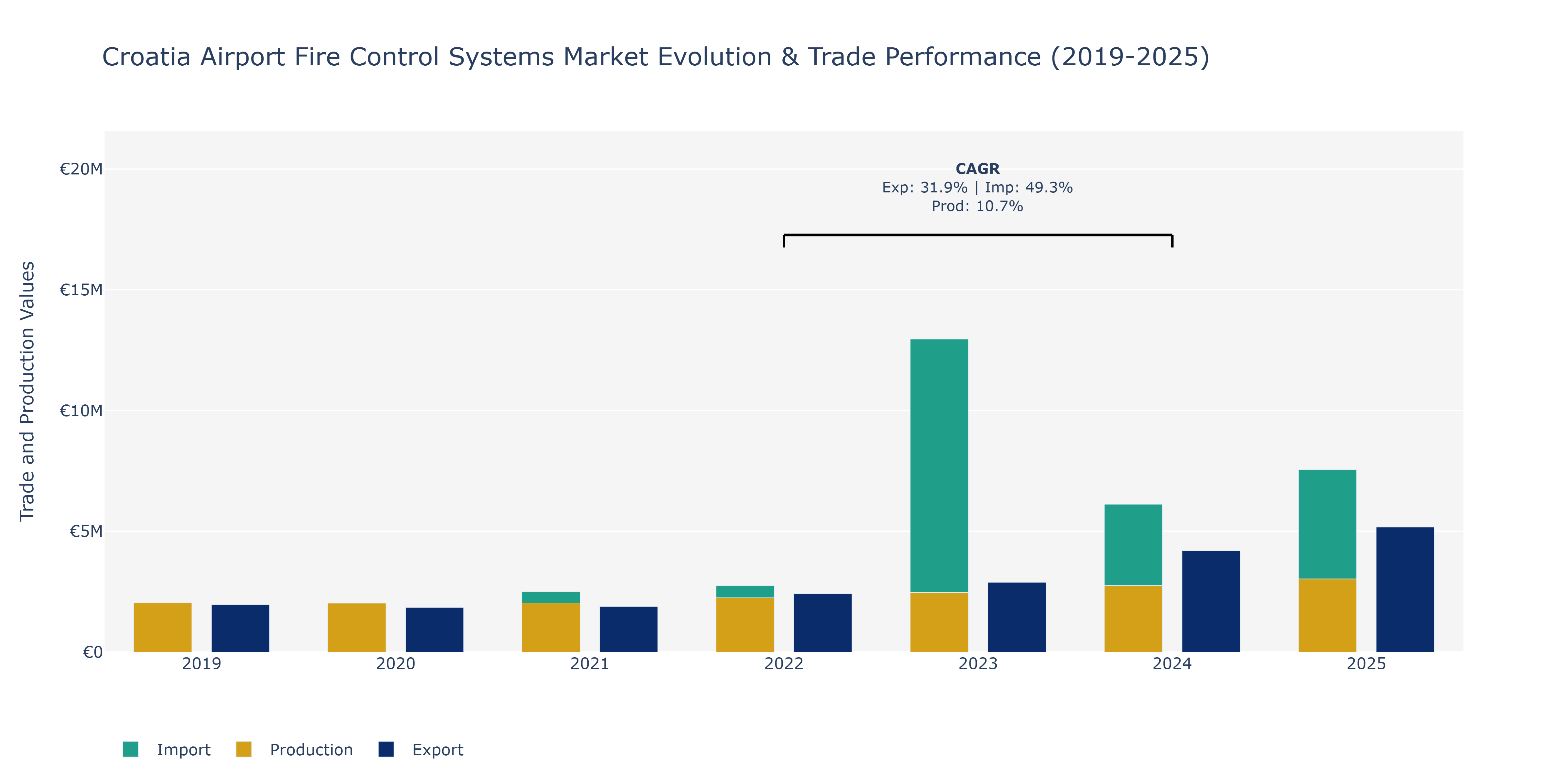Select the 2023 Export bar
1568x784 pixels.
coord(1017,617)
